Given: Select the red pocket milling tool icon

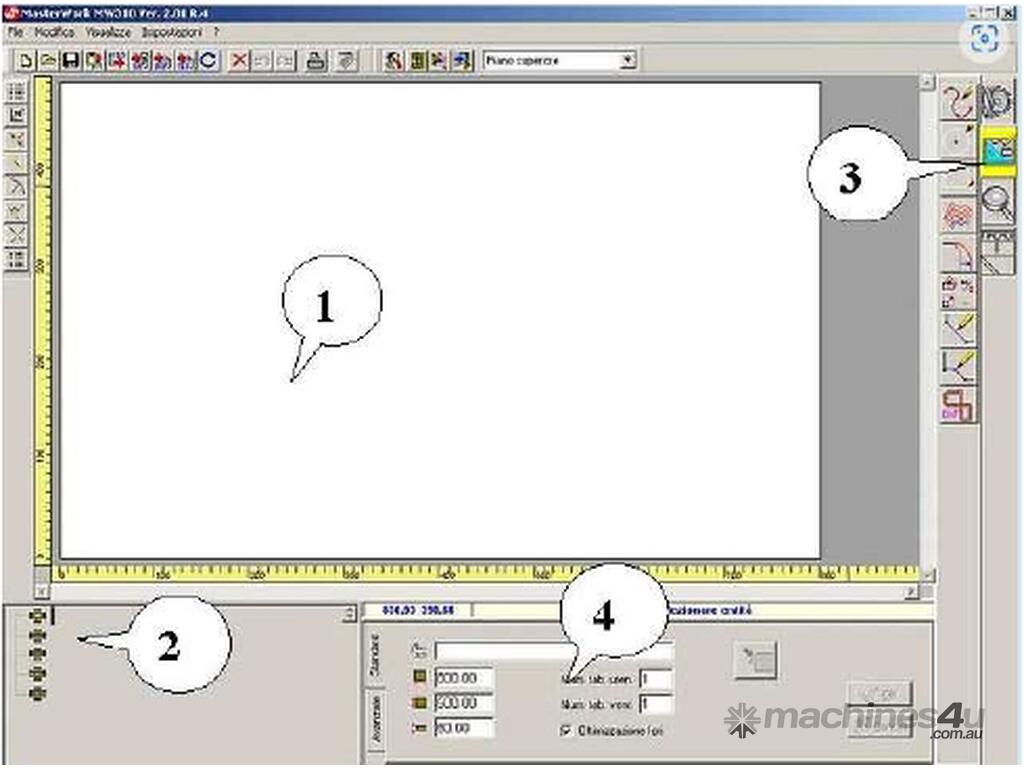Looking at the screenshot, I should click(x=959, y=214).
